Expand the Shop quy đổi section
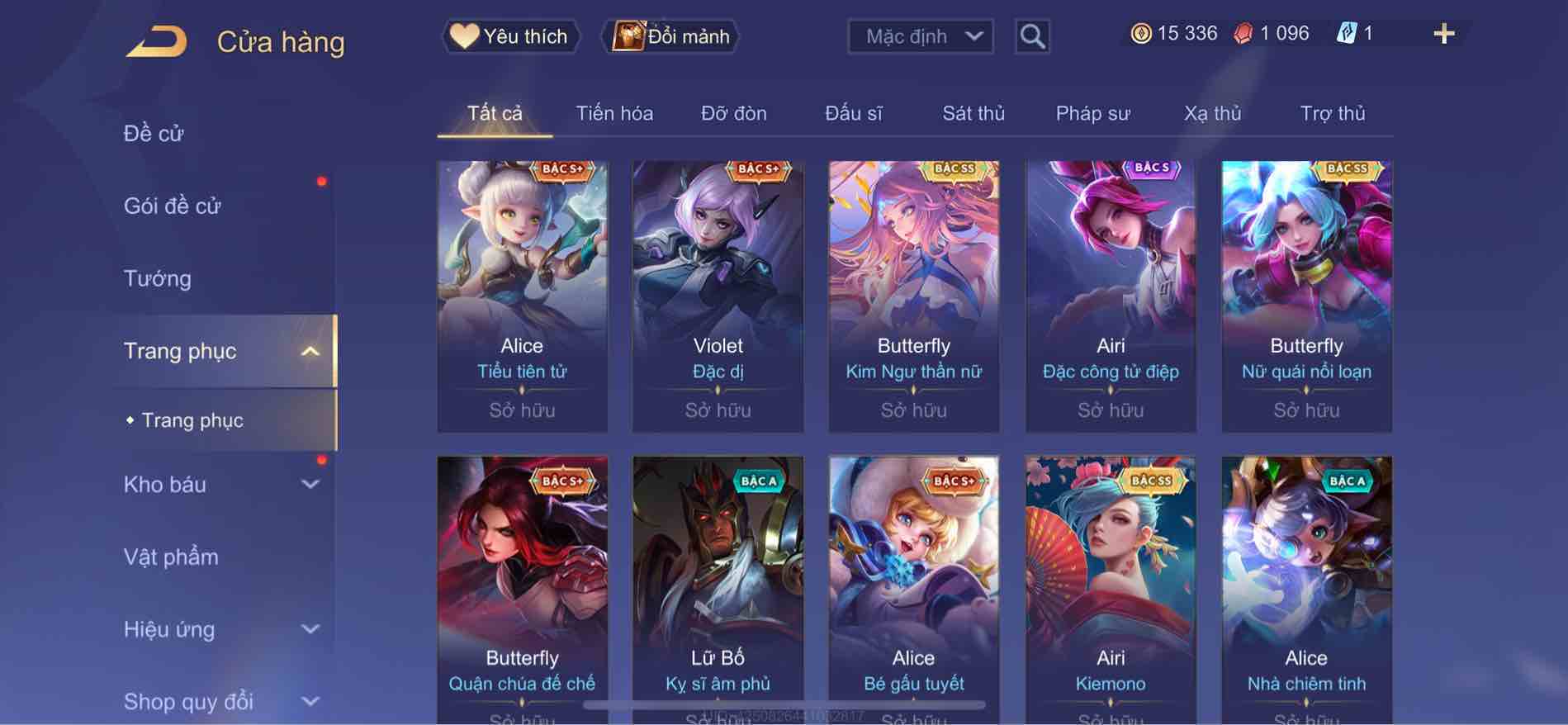This screenshot has width=1568, height=725. click(310, 702)
